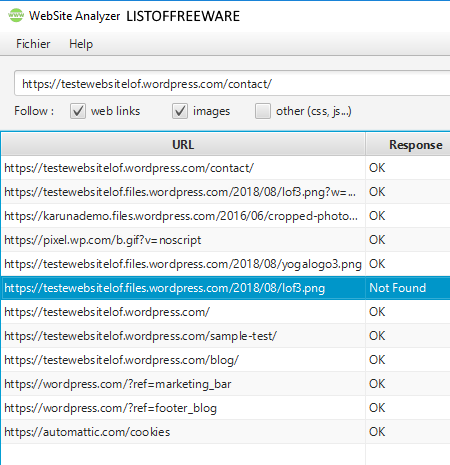Select the blog/ URL row

pos(226,360)
